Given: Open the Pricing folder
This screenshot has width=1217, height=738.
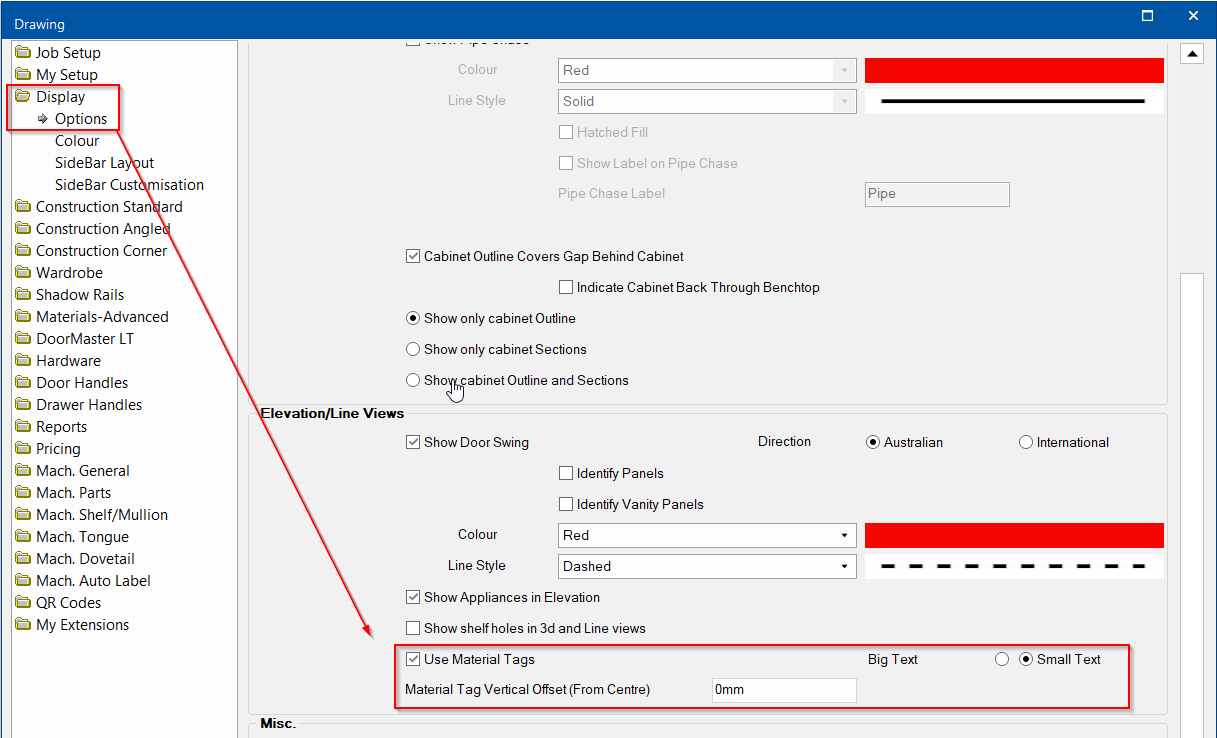Looking at the screenshot, I should point(48,449).
